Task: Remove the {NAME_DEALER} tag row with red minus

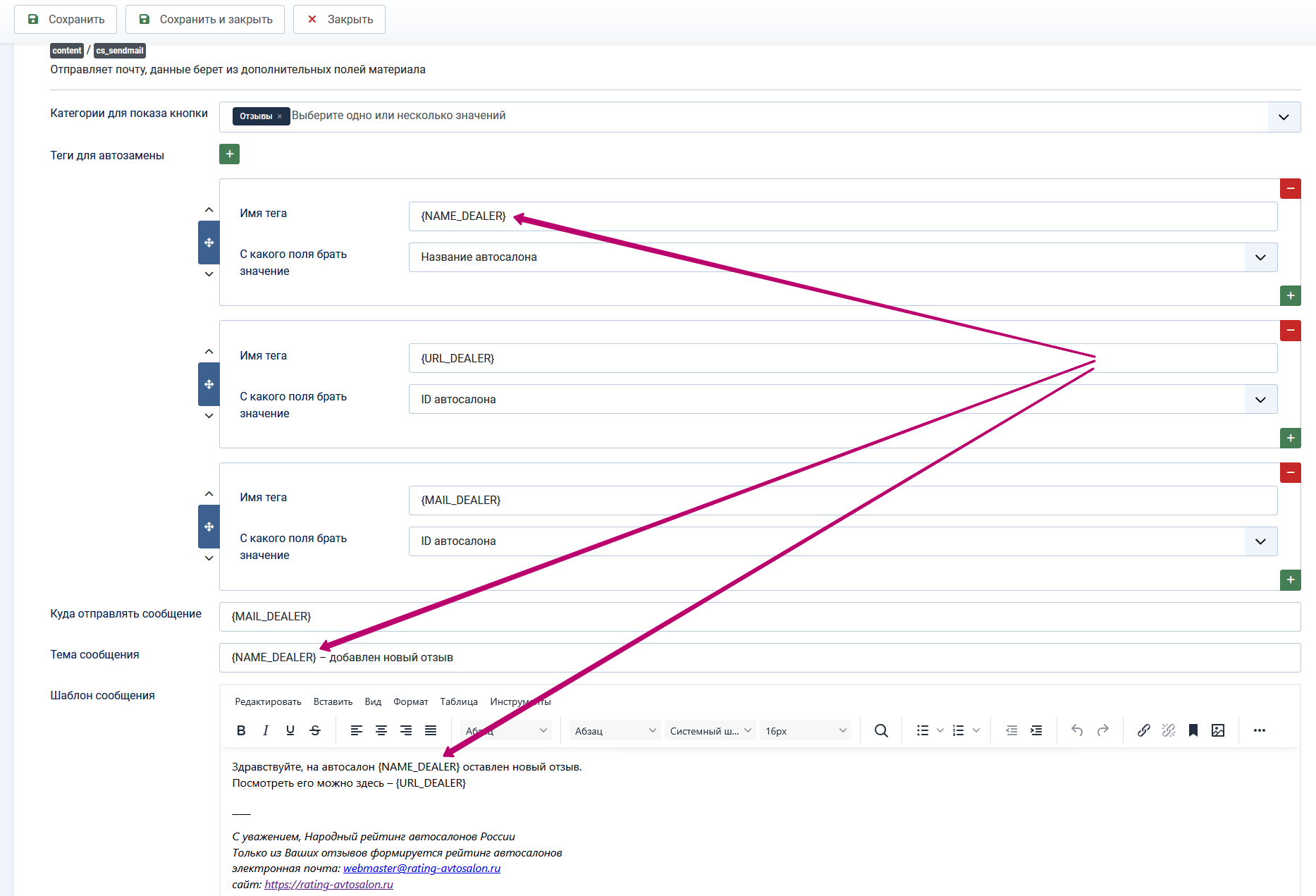Action: pos(1291,188)
